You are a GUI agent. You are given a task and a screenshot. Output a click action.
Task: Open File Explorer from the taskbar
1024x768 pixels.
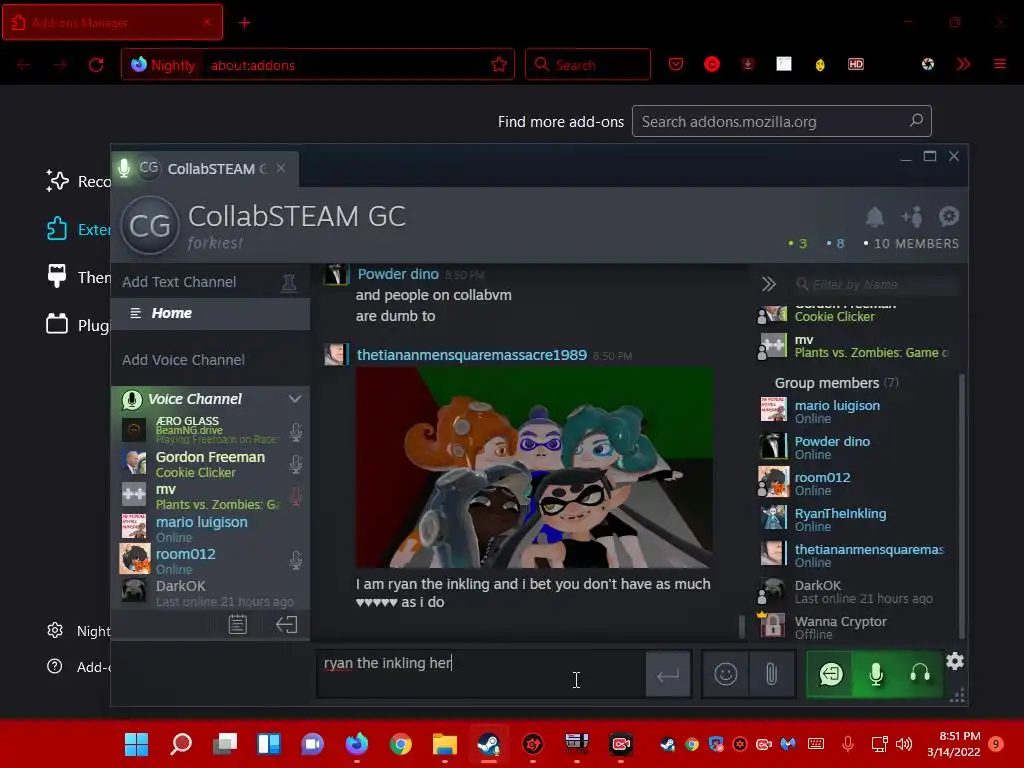[x=445, y=744]
